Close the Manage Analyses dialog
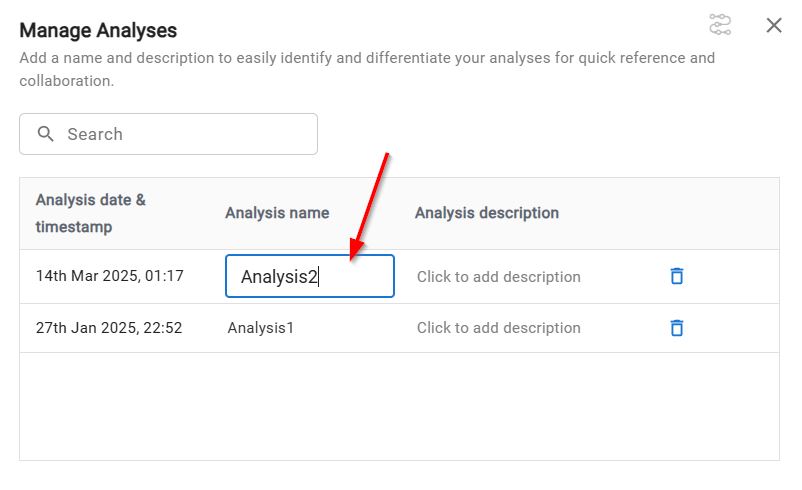802x490 pixels. 774,25
